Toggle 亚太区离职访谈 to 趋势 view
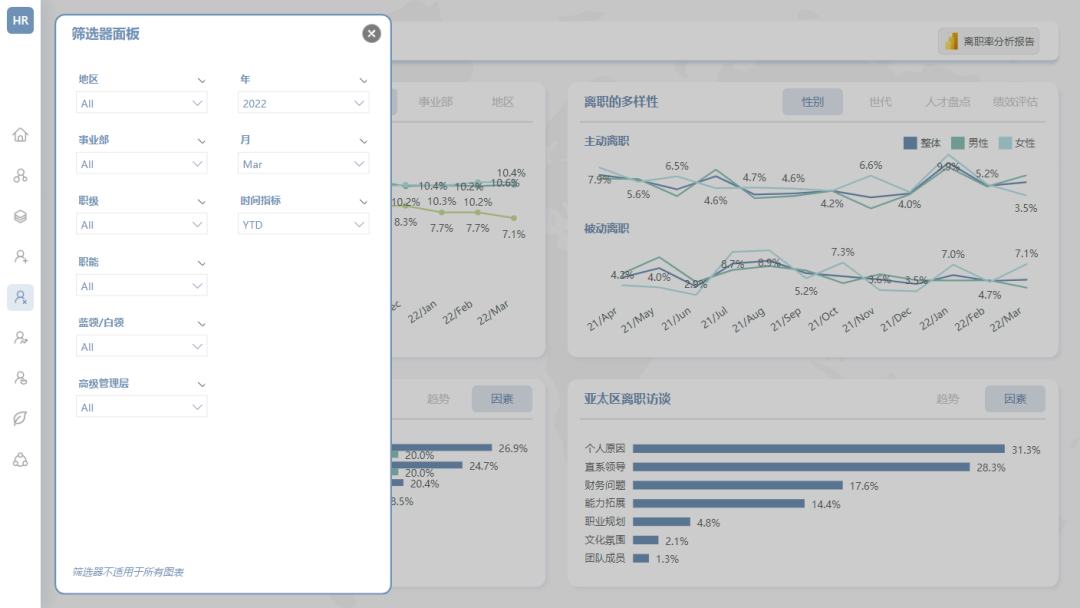 tap(947, 399)
